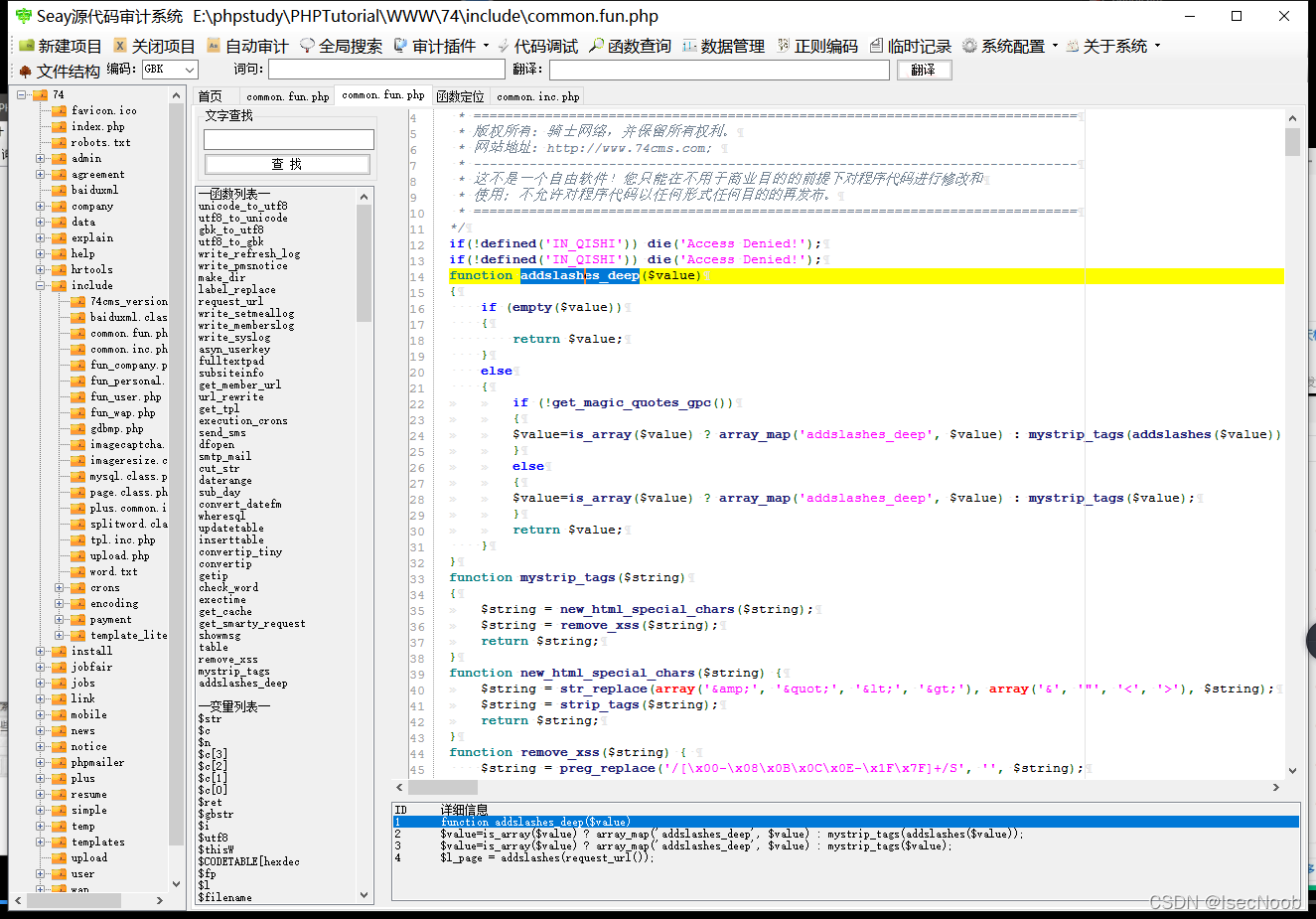Select the resume folder
Screen dimensions: 1316x919
[88, 795]
